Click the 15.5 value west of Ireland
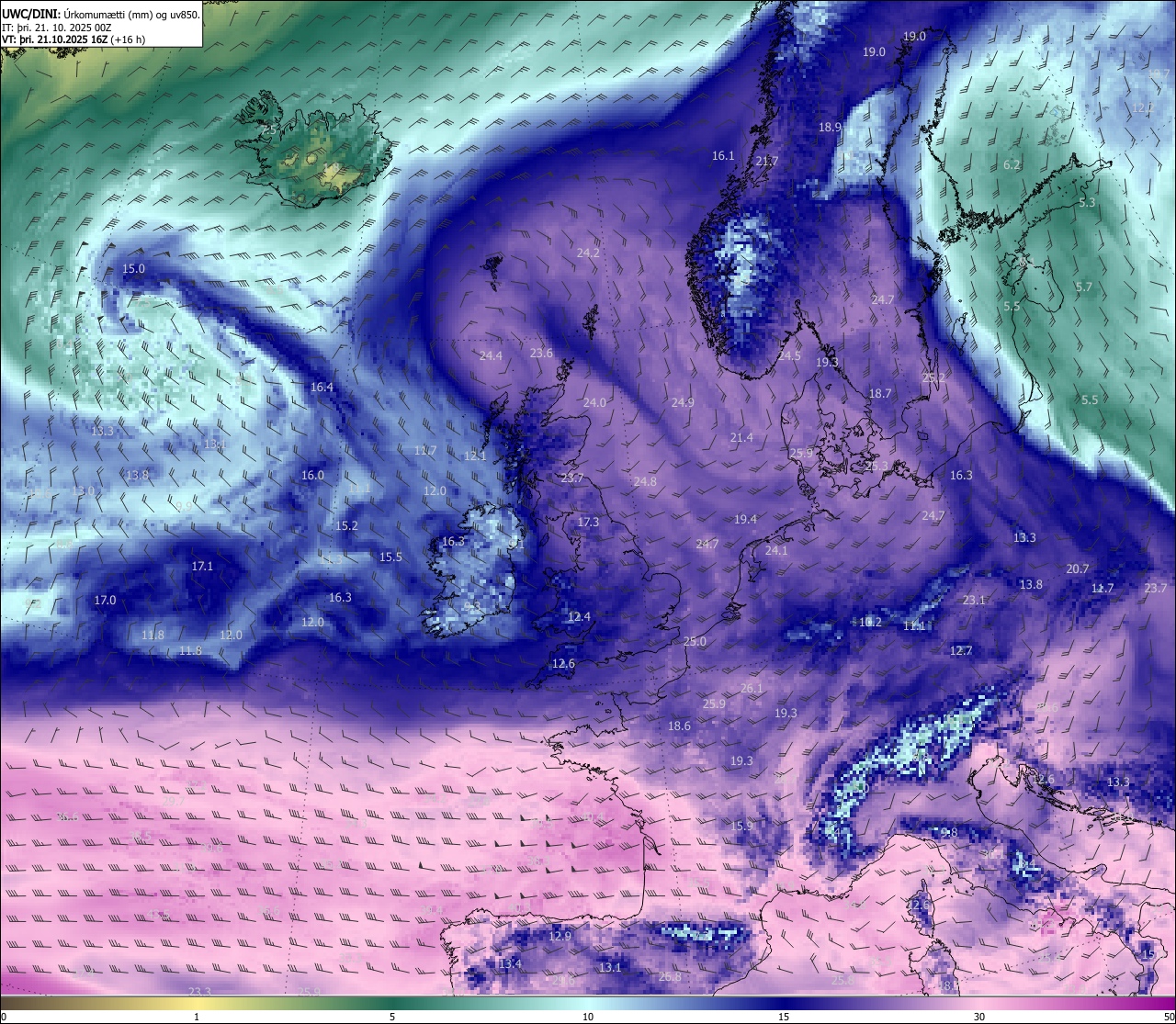The height and width of the screenshot is (1024, 1176). 390,557
